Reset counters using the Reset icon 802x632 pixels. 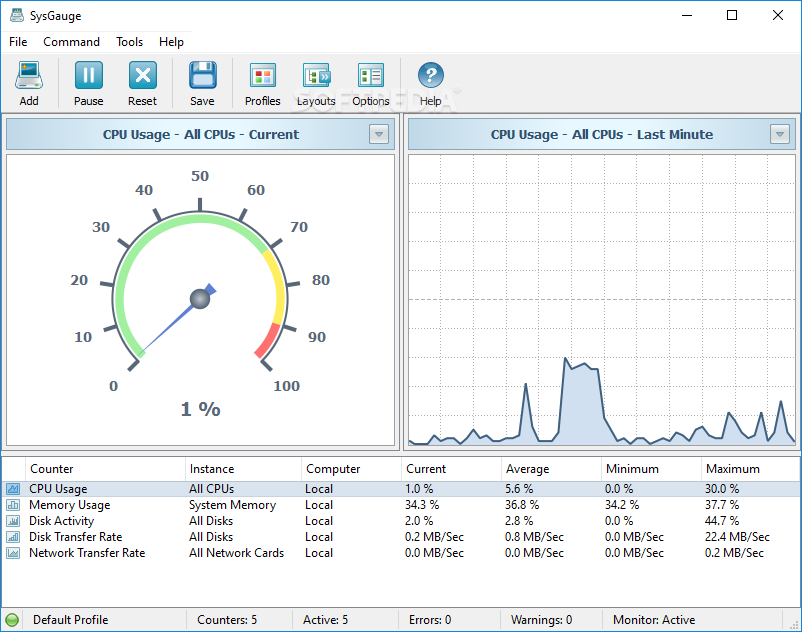pyautogui.click(x=142, y=76)
